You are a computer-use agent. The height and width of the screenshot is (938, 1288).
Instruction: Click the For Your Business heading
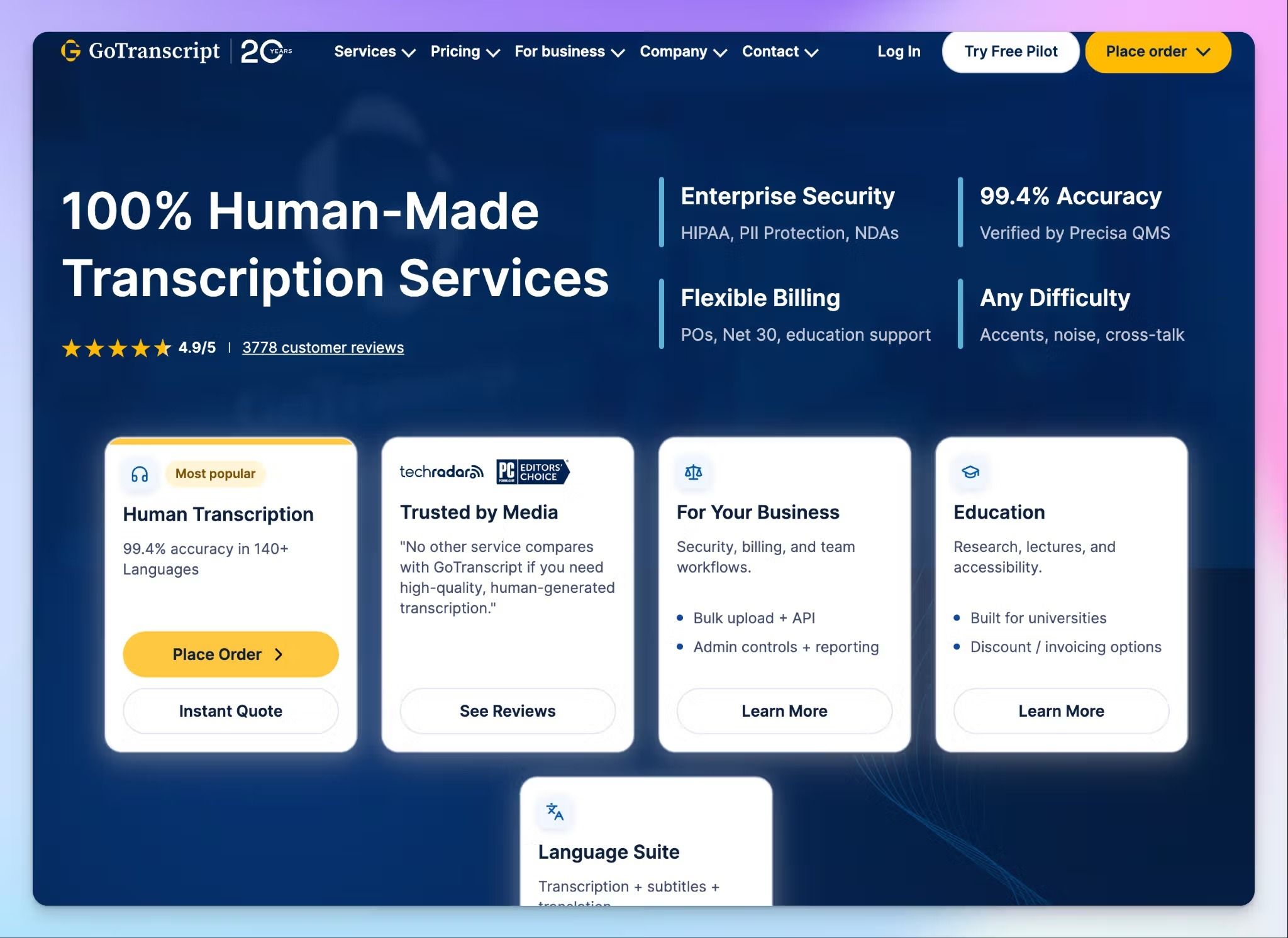[x=758, y=512]
